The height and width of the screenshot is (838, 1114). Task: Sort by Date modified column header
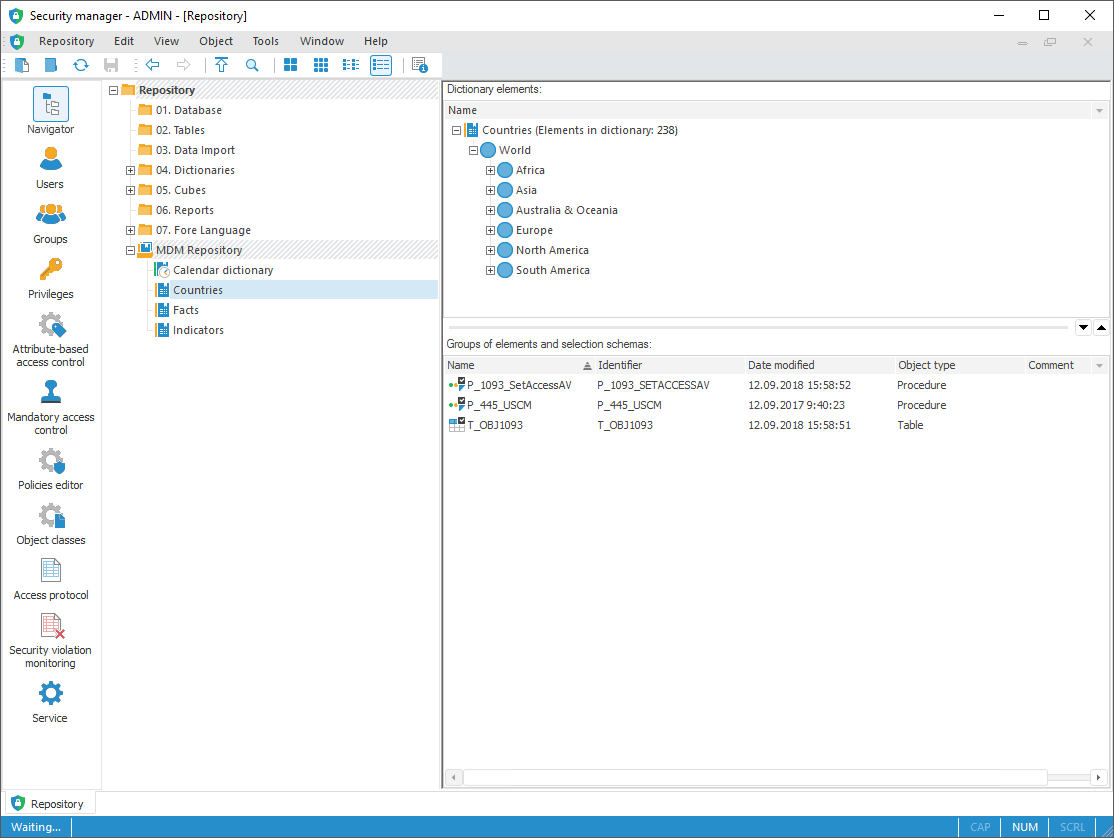[x=781, y=365]
